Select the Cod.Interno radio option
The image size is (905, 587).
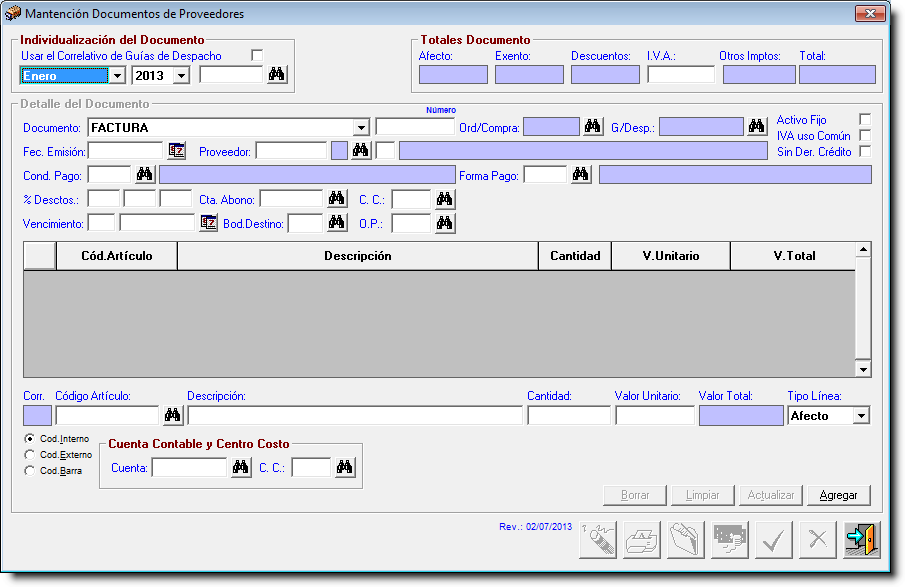[29, 439]
